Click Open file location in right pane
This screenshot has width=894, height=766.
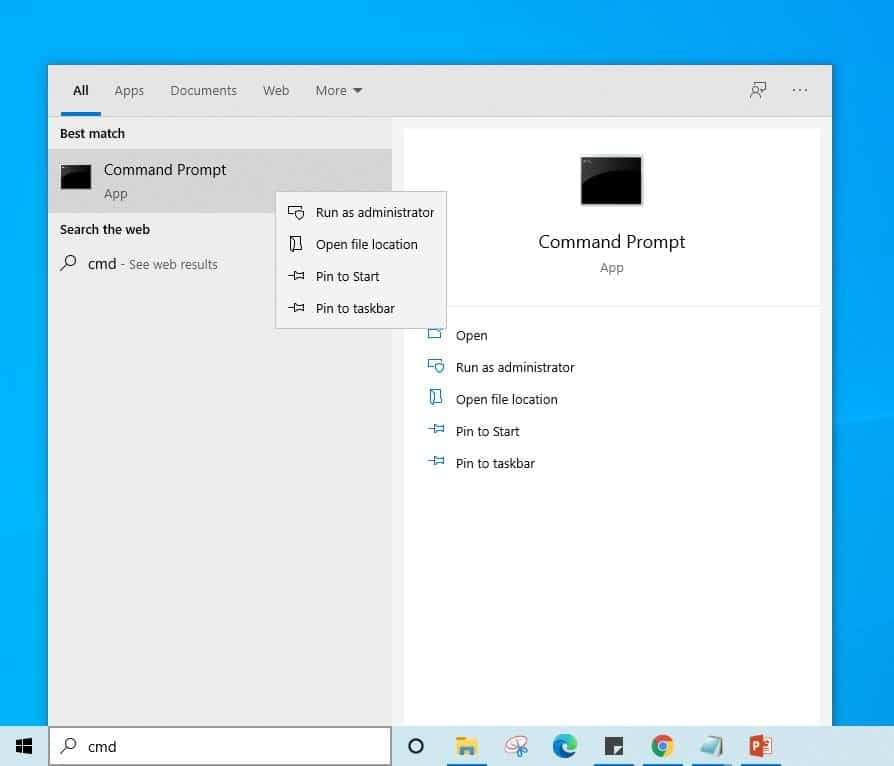[x=506, y=399]
